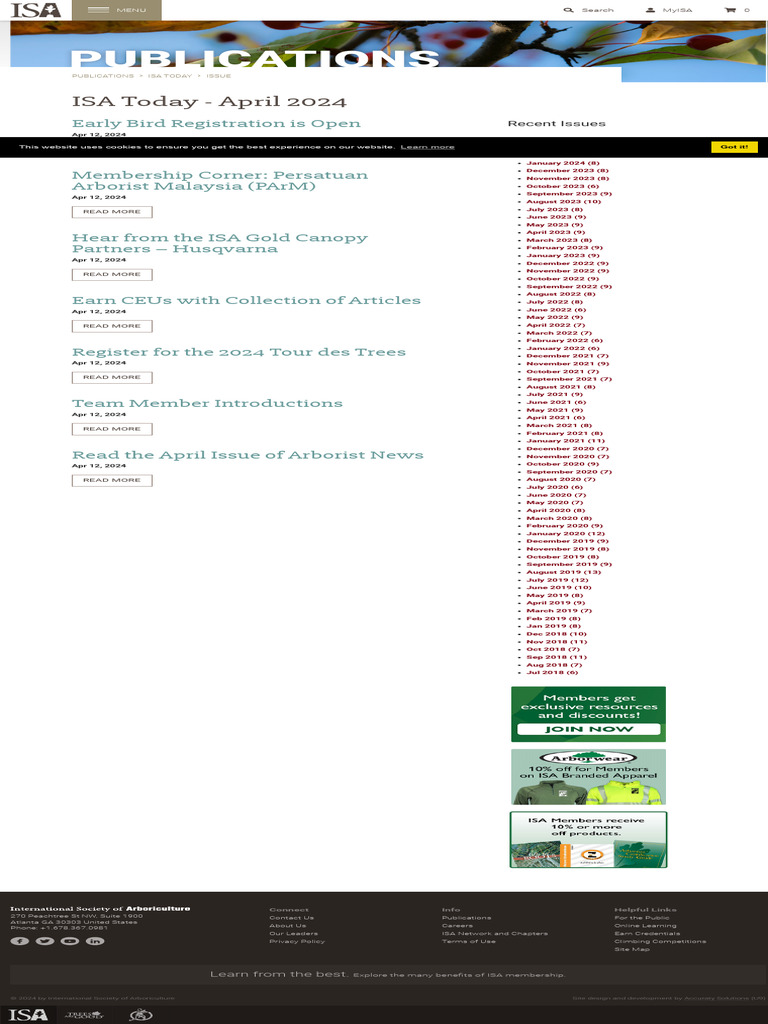Viewport: 768px width, 1024px height.
Task: Open the shopping cart icon
Action: point(730,10)
